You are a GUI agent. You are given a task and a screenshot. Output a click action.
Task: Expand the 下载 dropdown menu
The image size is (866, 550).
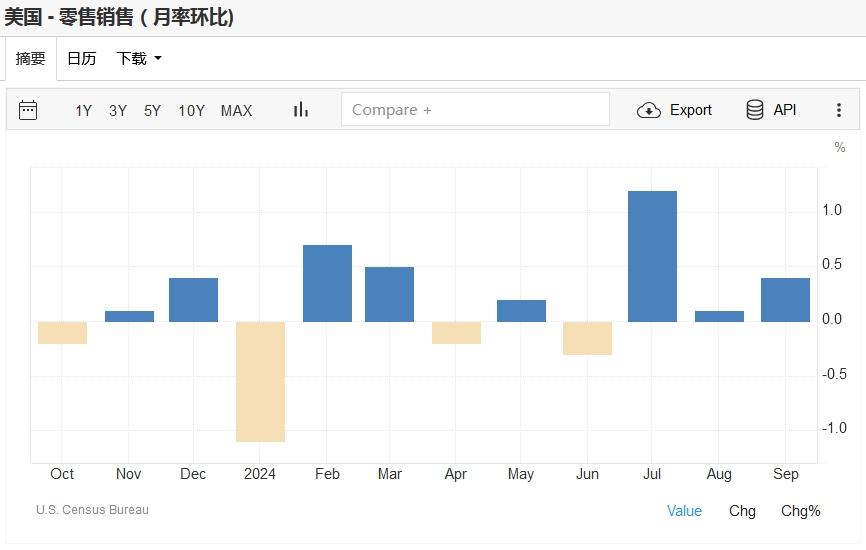click(x=138, y=59)
